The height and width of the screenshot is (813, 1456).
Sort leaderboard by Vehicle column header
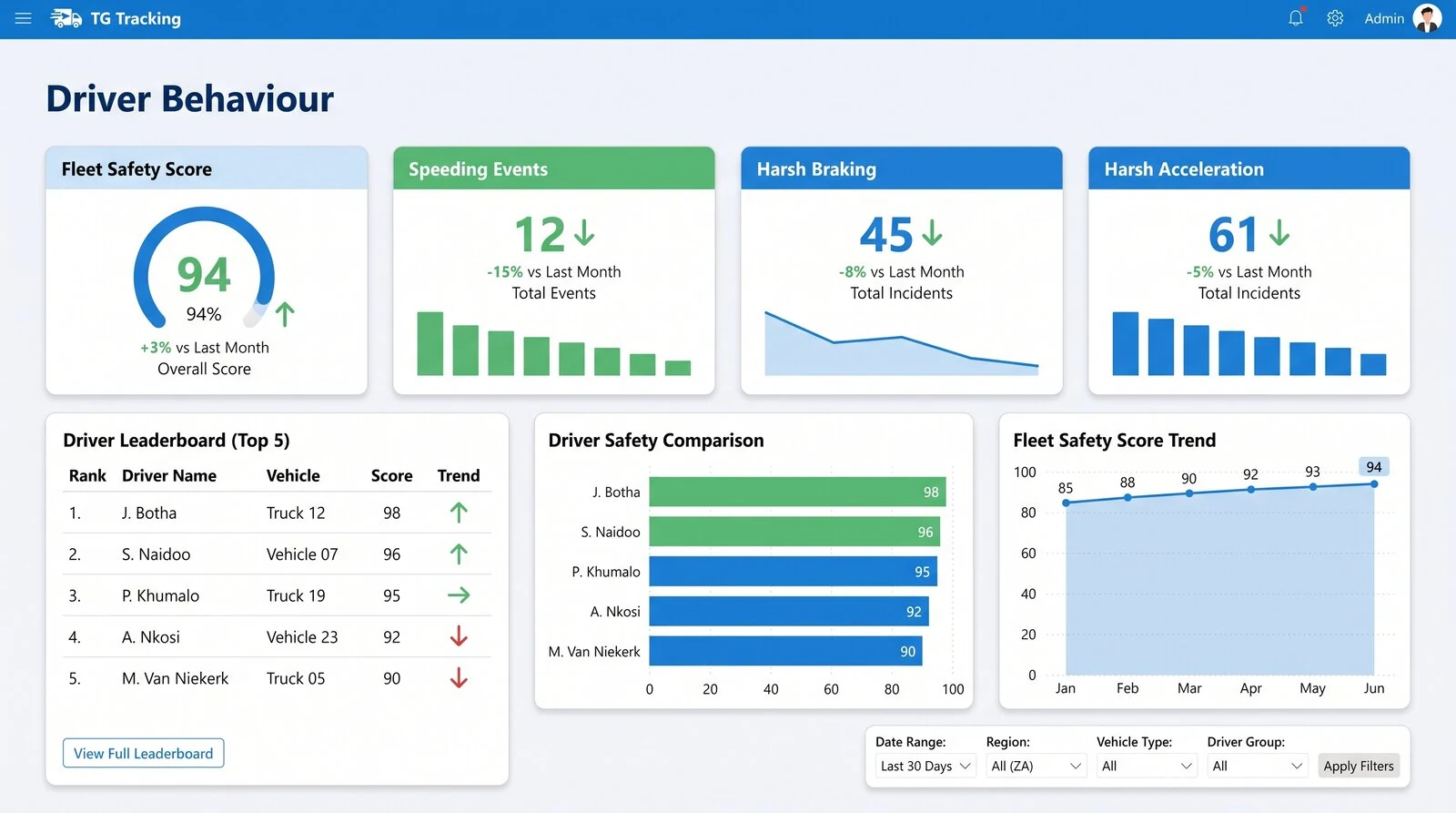[293, 475]
